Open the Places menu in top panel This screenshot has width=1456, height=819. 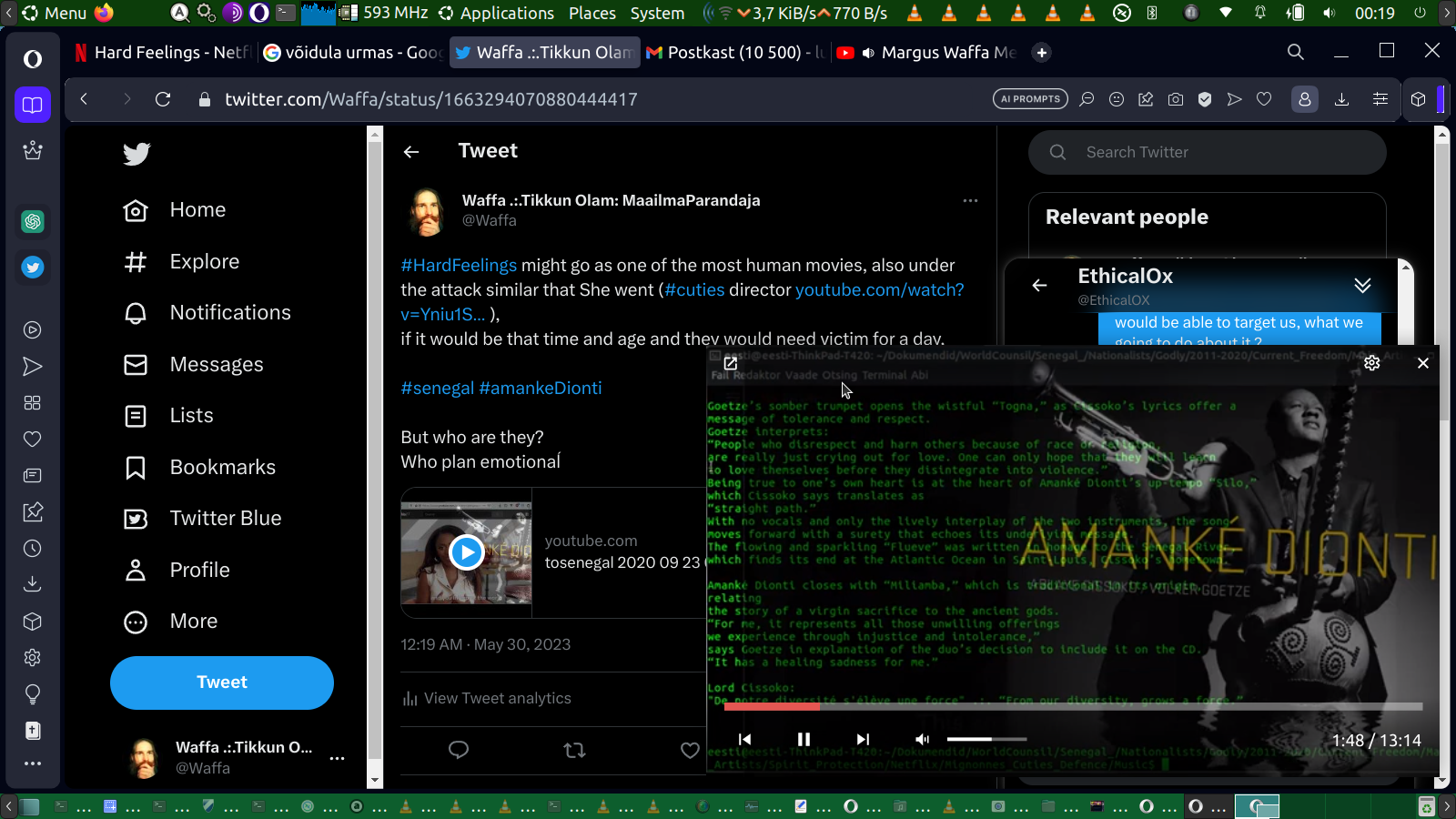point(592,13)
